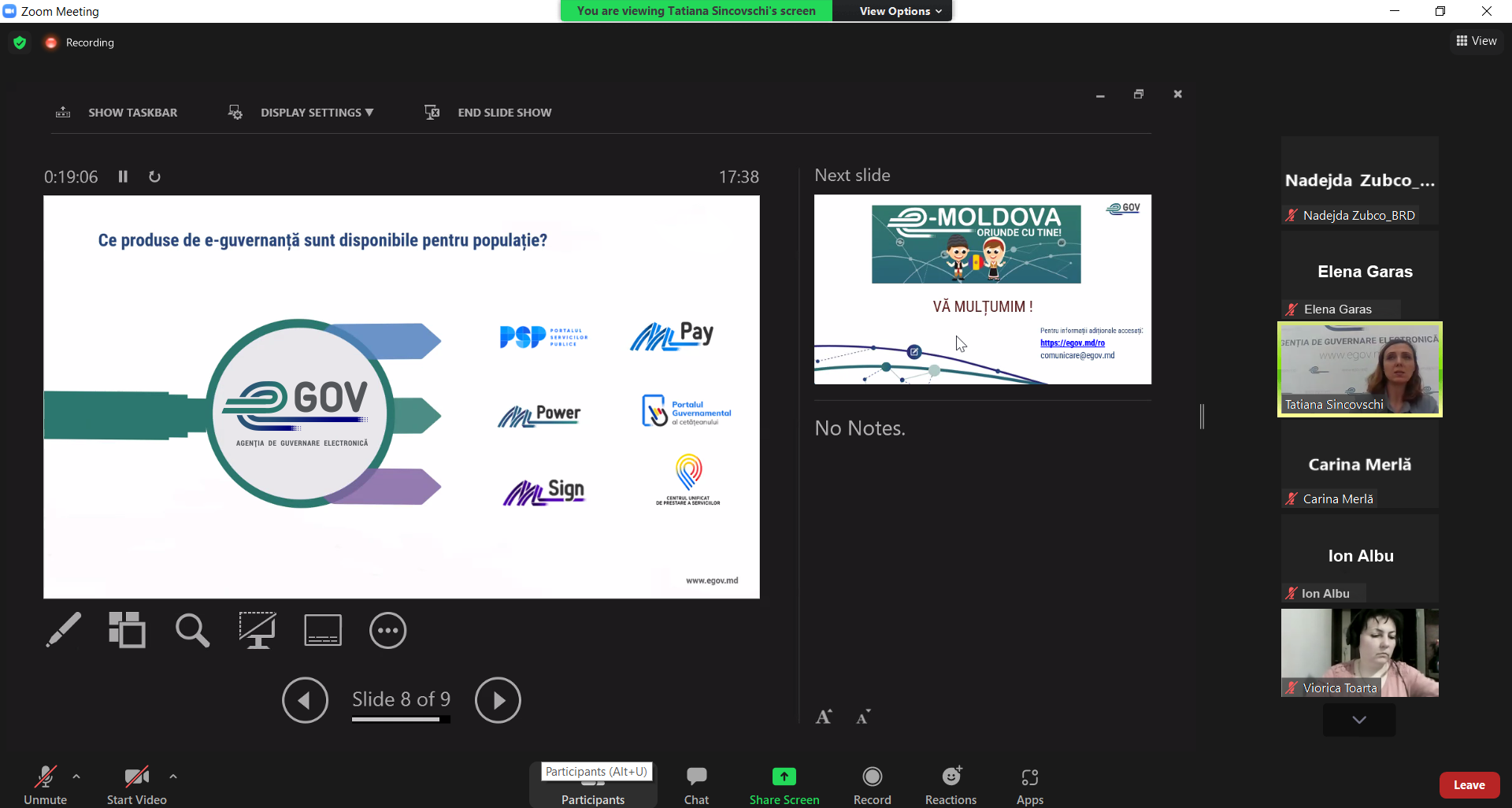This screenshot has width=1512, height=808.
Task: Click the magnifier zoom into slide icon
Action: [192, 630]
